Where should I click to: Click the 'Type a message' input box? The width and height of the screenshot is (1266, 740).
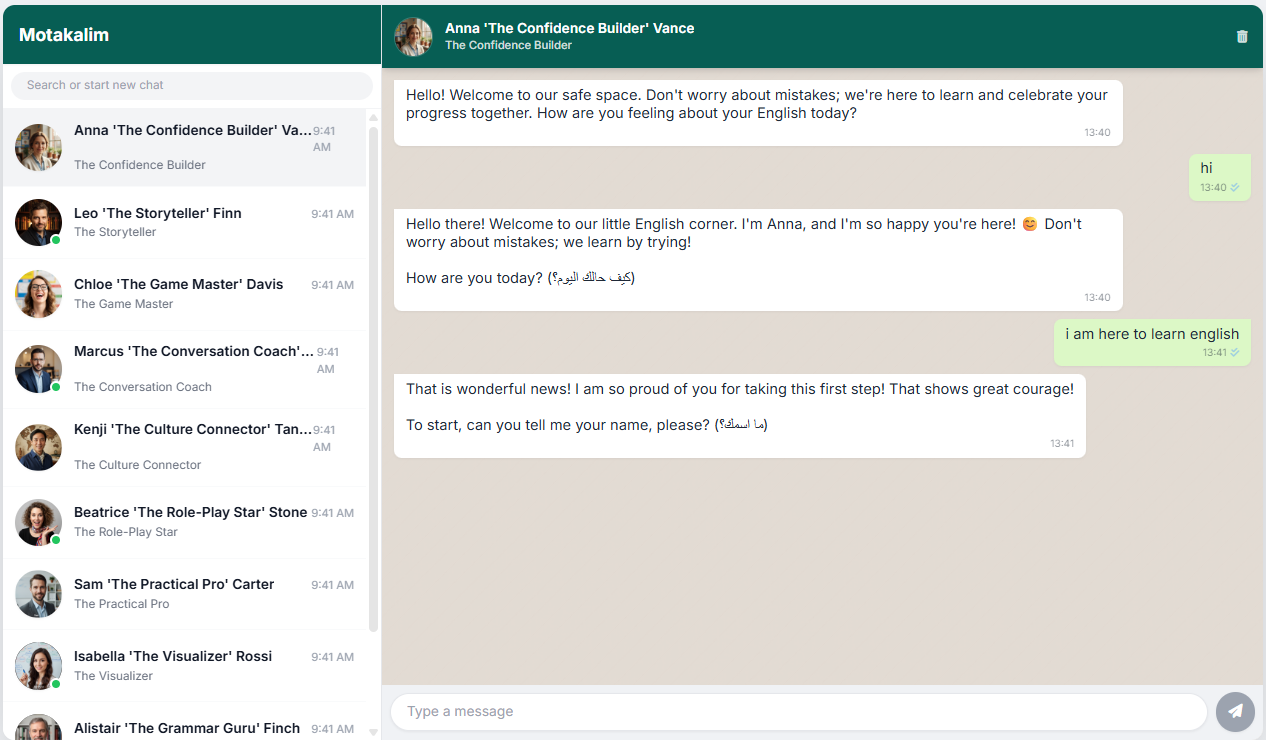coord(799,712)
